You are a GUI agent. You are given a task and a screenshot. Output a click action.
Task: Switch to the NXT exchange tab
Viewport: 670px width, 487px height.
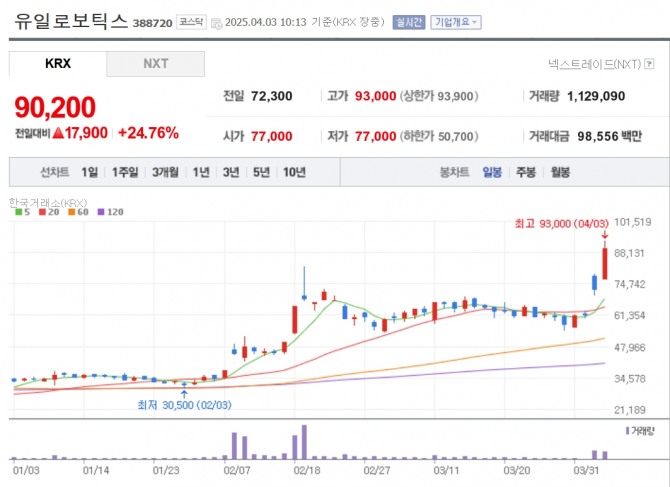pyautogui.click(x=156, y=64)
